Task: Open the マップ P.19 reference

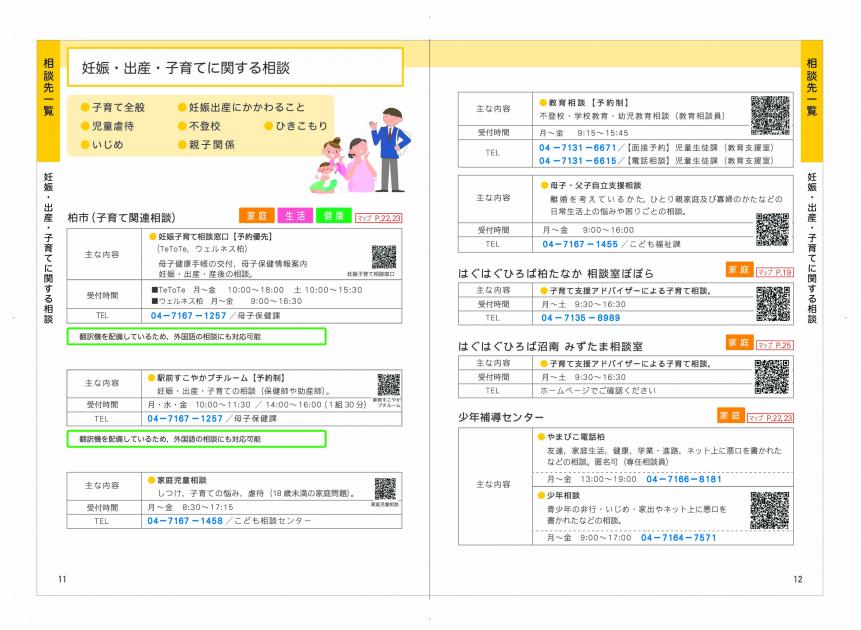Action: click(774, 272)
